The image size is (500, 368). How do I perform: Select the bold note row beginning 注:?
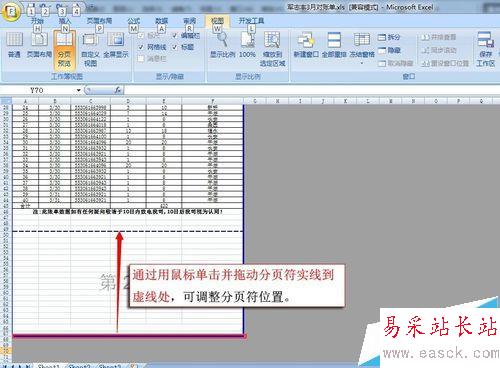[x=128, y=212]
